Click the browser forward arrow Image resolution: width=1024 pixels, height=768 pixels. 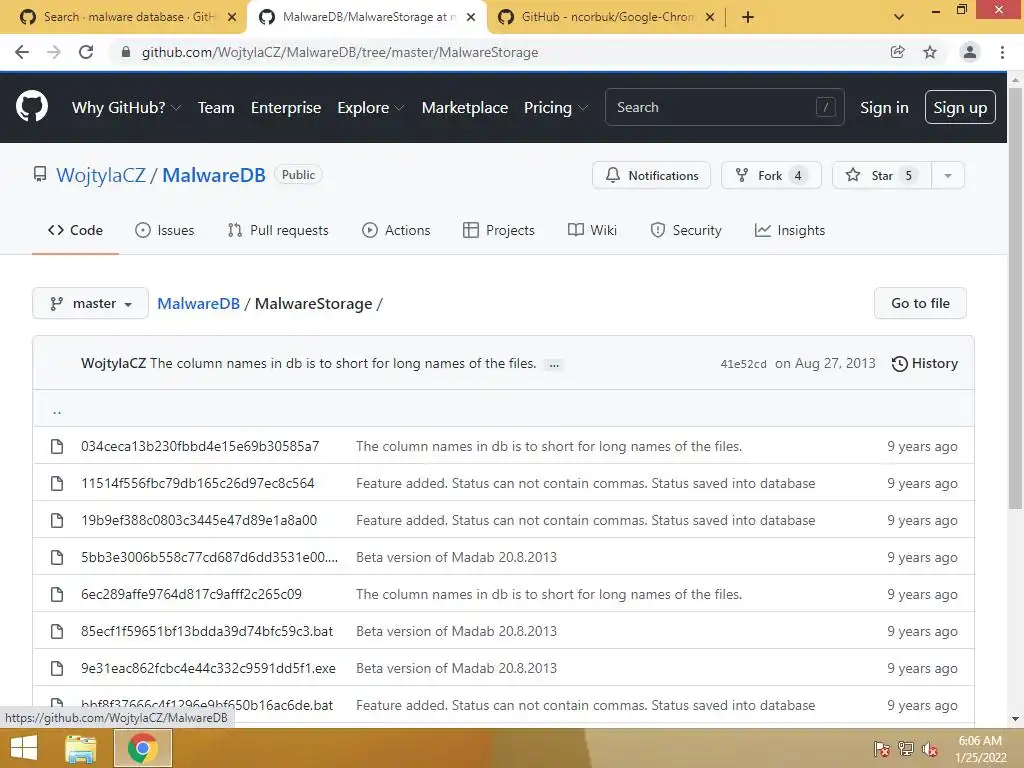54,52
